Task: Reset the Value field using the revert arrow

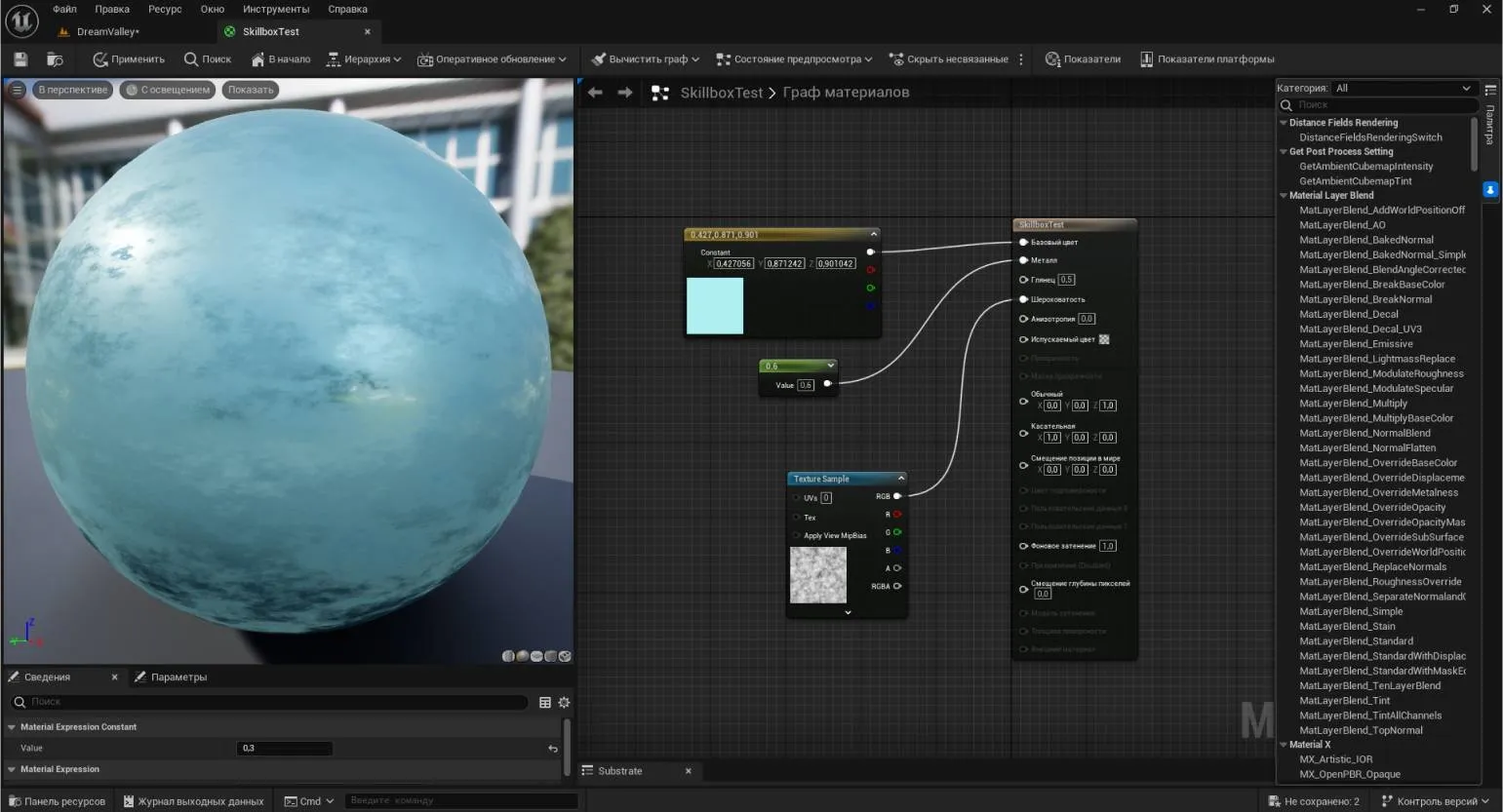Action: (x=553, y=749)
